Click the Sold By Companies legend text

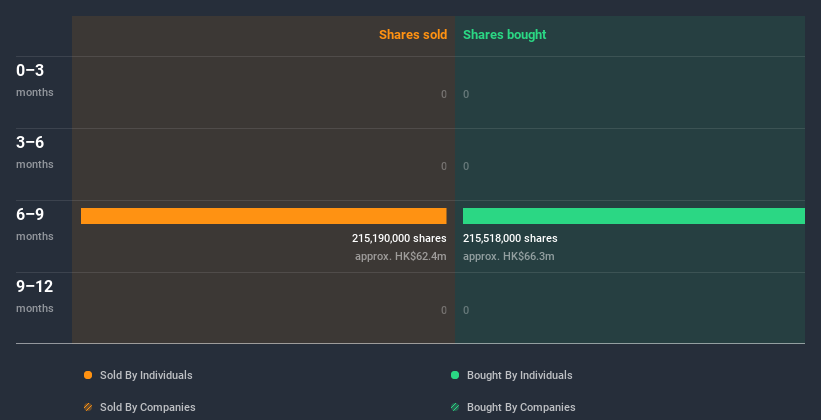148,407
